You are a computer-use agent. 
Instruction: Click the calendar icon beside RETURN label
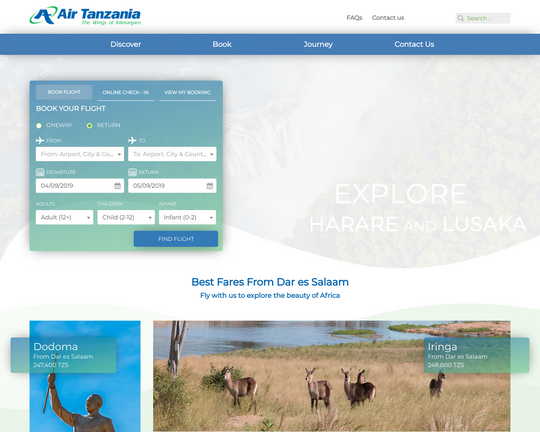click(132, 172)
